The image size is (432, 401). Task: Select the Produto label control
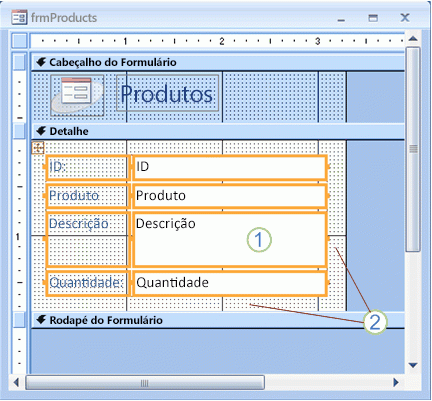coord(87,196)
